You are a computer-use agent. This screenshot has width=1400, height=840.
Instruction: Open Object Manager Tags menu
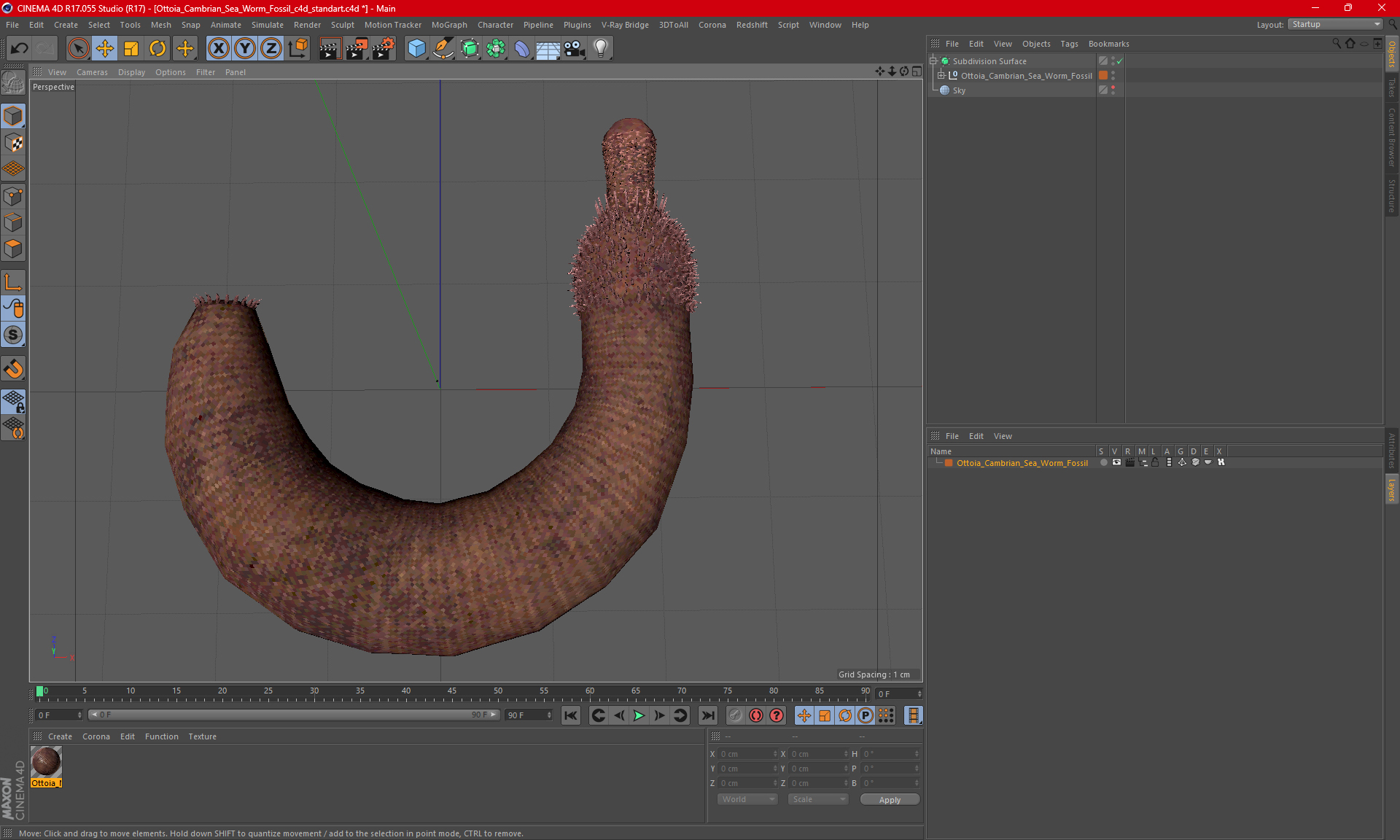1069,44
